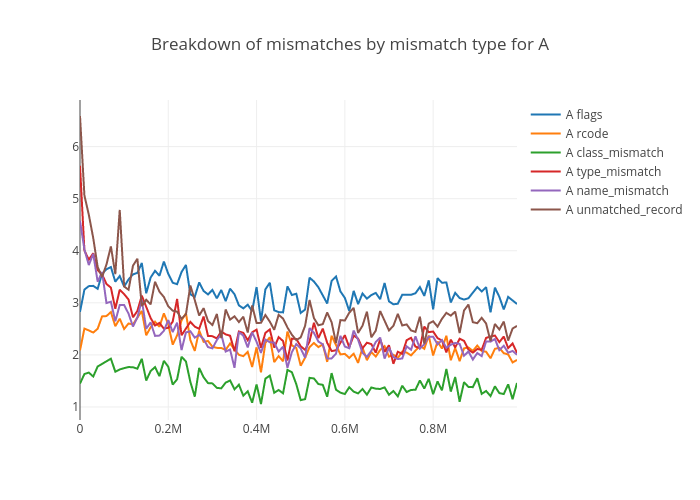Click the chart title text
Image resolution: width=700 pixels, height=500 pixels.
(350, 45)
